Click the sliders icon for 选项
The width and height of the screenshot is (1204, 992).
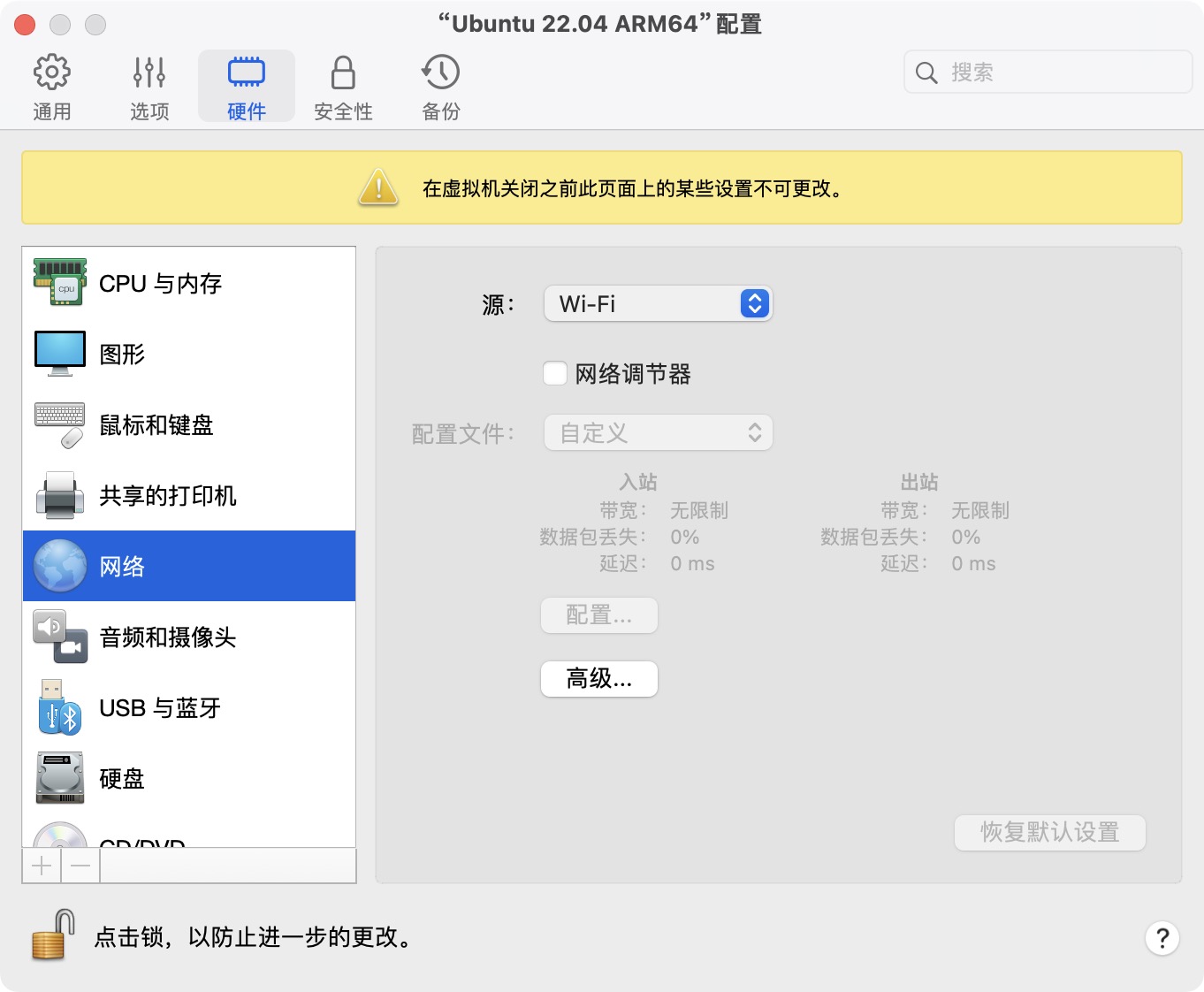coord(149,72)
